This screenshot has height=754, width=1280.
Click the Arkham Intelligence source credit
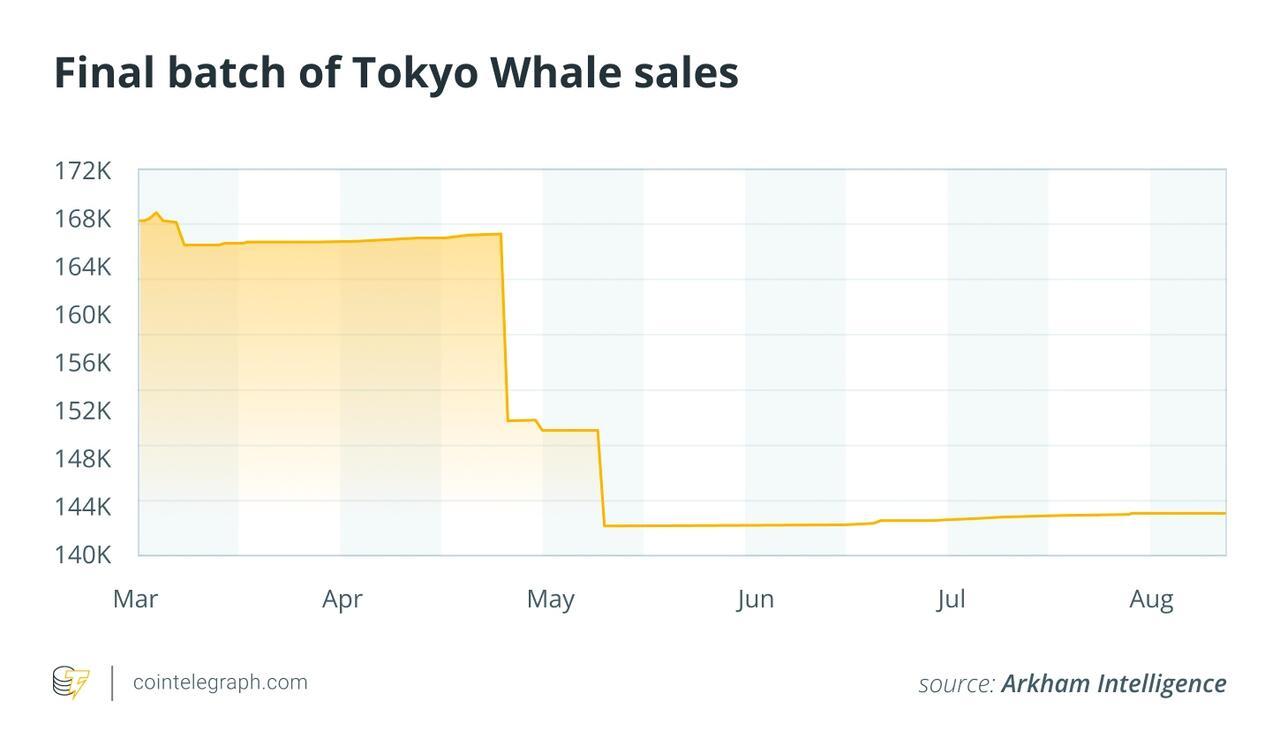point(1112,684)
